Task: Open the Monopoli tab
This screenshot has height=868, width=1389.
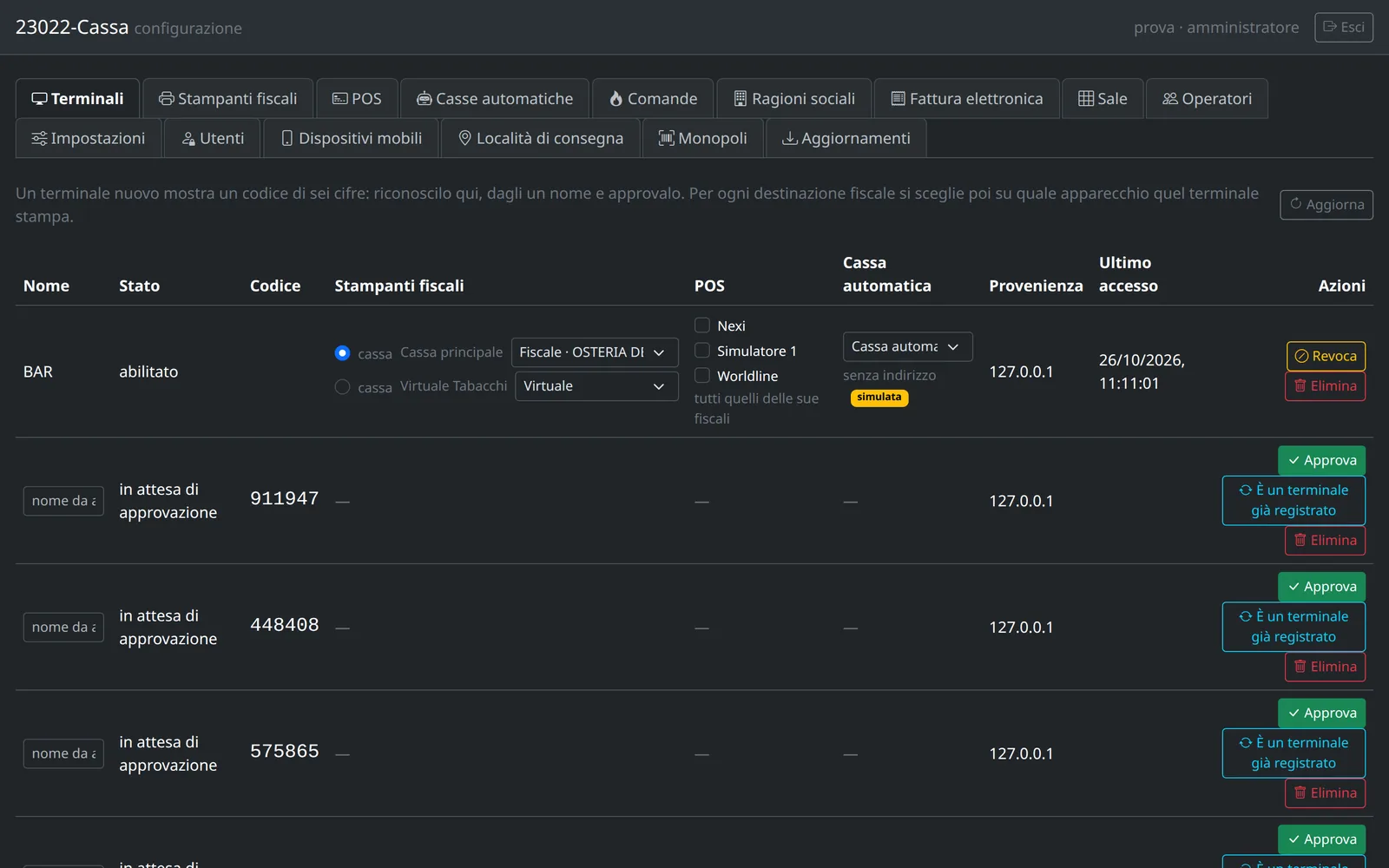Action: pyautogui.click(x=703, y=138)
